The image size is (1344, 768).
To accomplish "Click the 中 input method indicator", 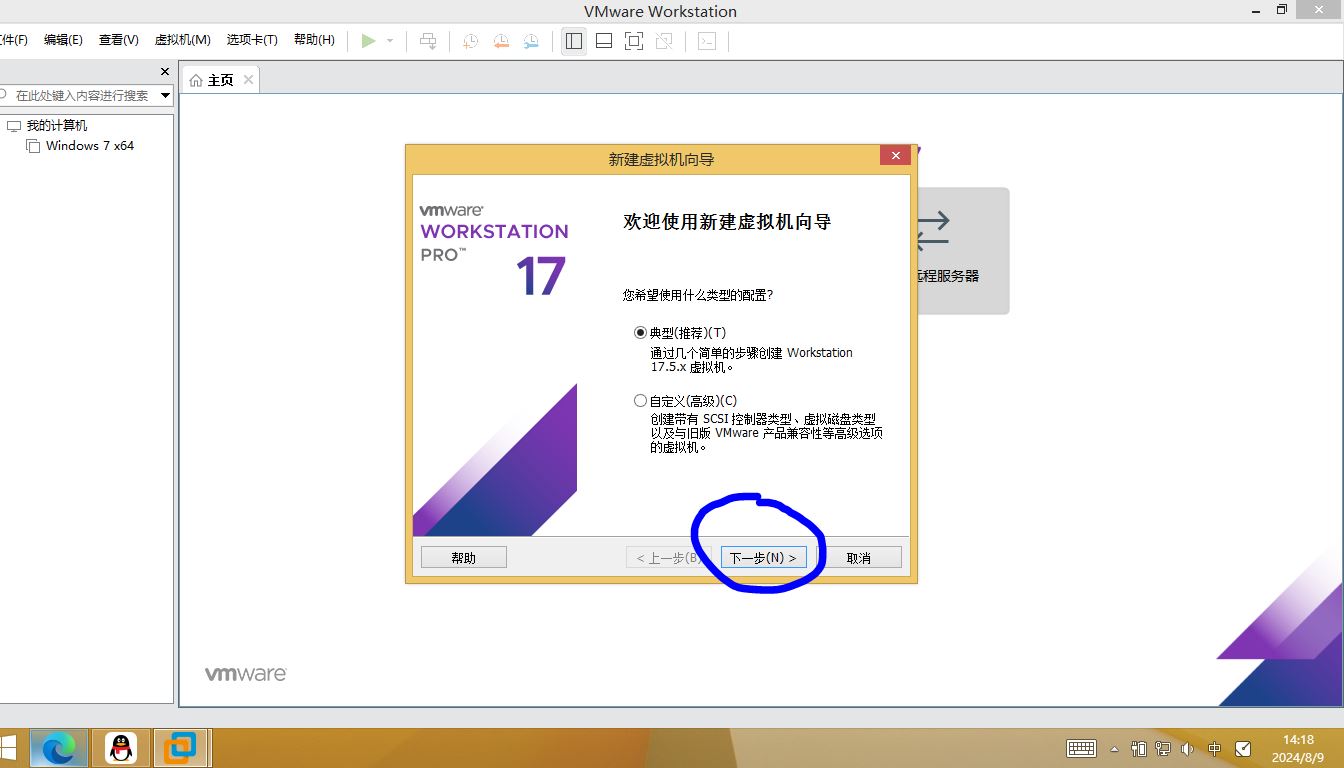I will (x=1214, y=748).
